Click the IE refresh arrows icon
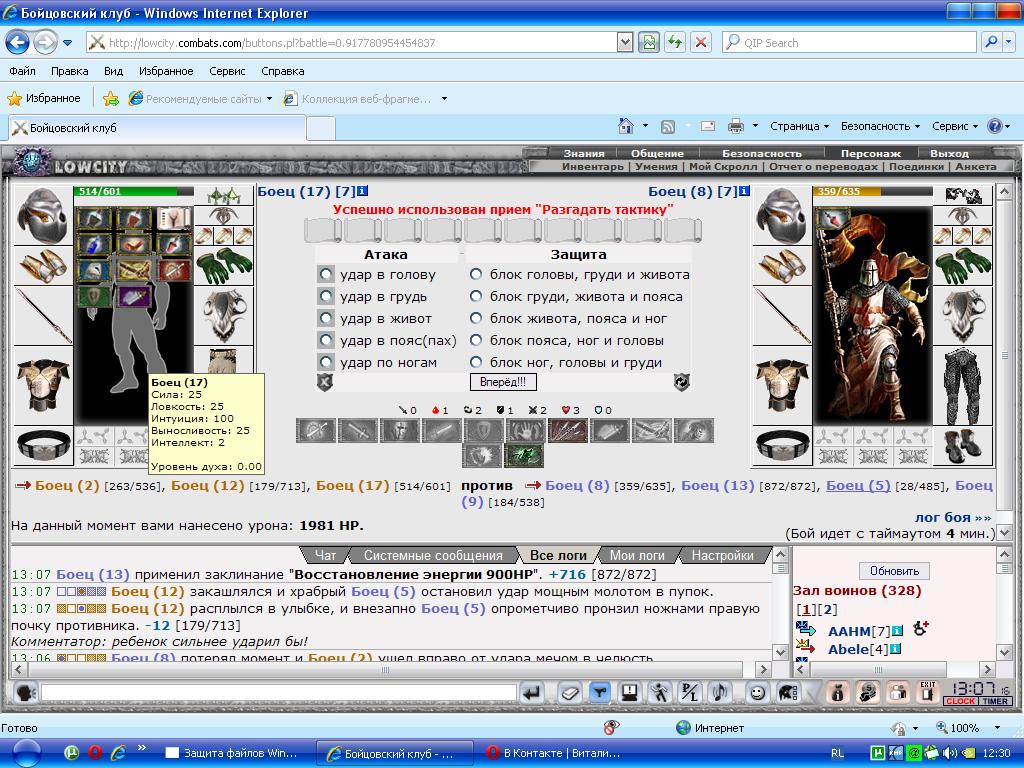Screen dimensions: 1024x768 coord(675,42)
